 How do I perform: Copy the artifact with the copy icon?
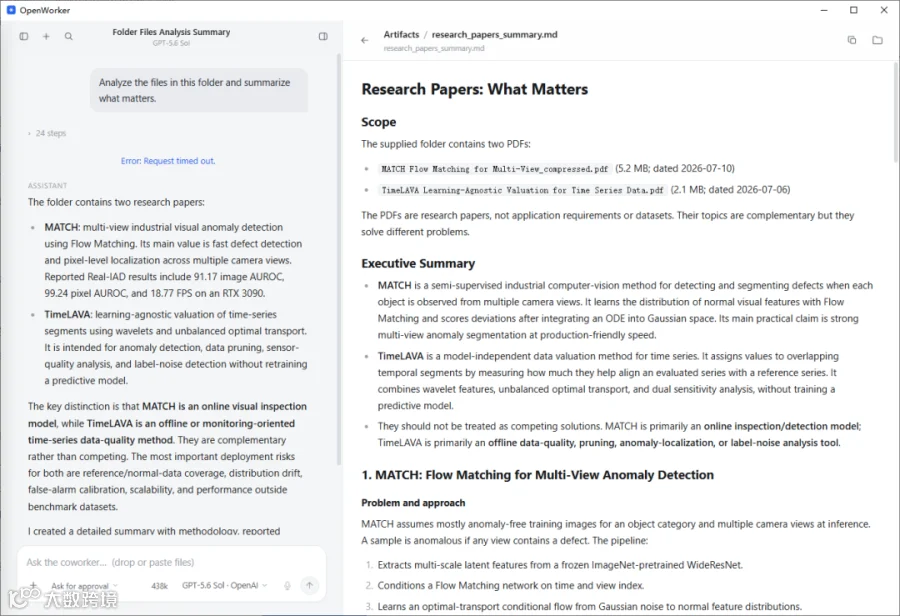tap(852, 40)
